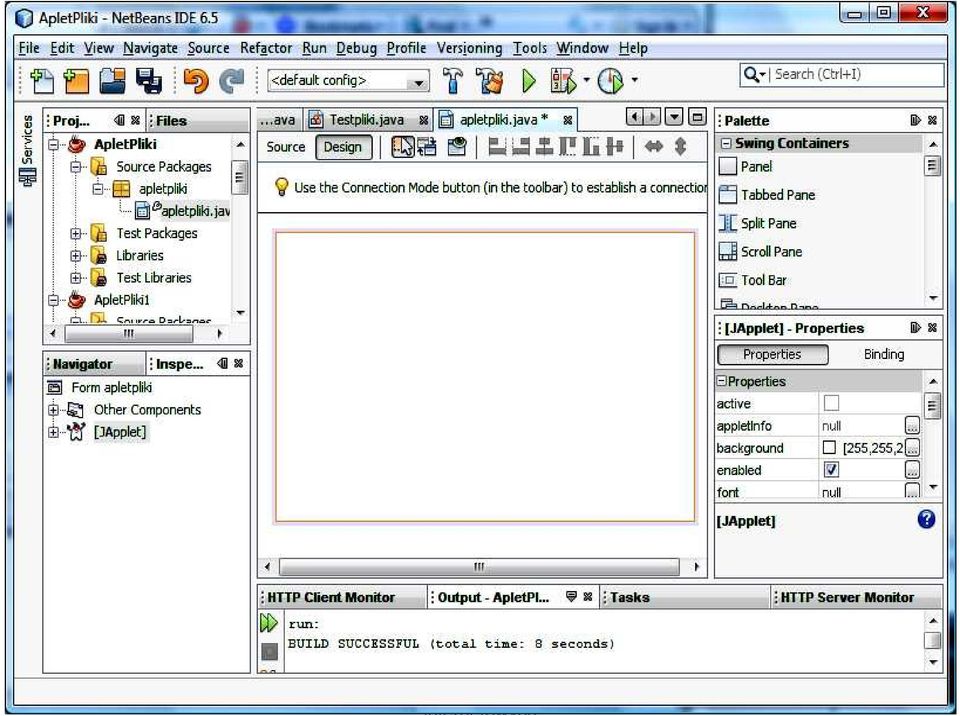This screenshot has width=960, height=716.
Task: Collapse the ApletPliki project node
Action: (x=54, y=145)
